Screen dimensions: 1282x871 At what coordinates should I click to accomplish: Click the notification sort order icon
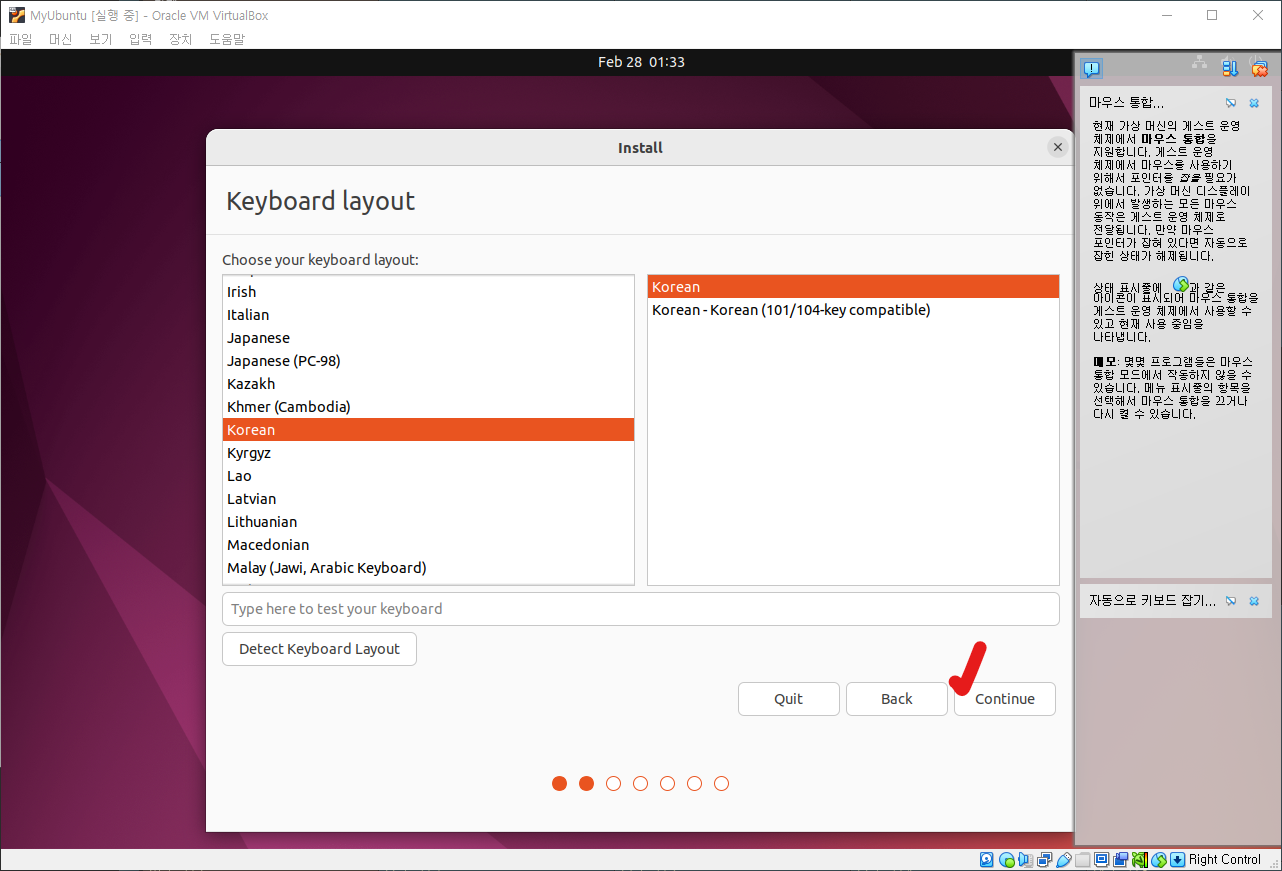(x=1230, y=69)
